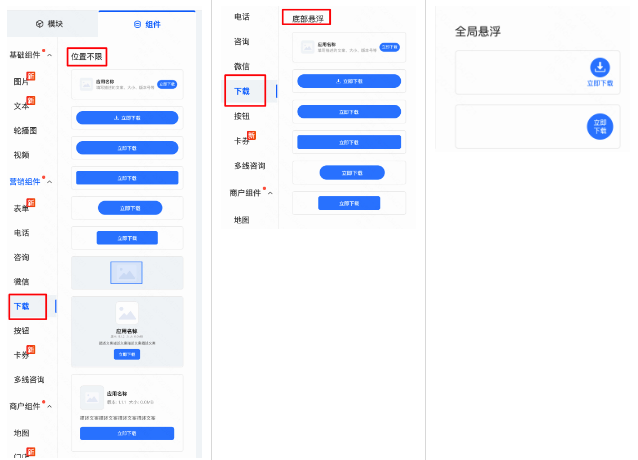The height and width of the screenshot is (460, 638).
Task: Click the 全局悬浮 heading
Action: point(478,31)
